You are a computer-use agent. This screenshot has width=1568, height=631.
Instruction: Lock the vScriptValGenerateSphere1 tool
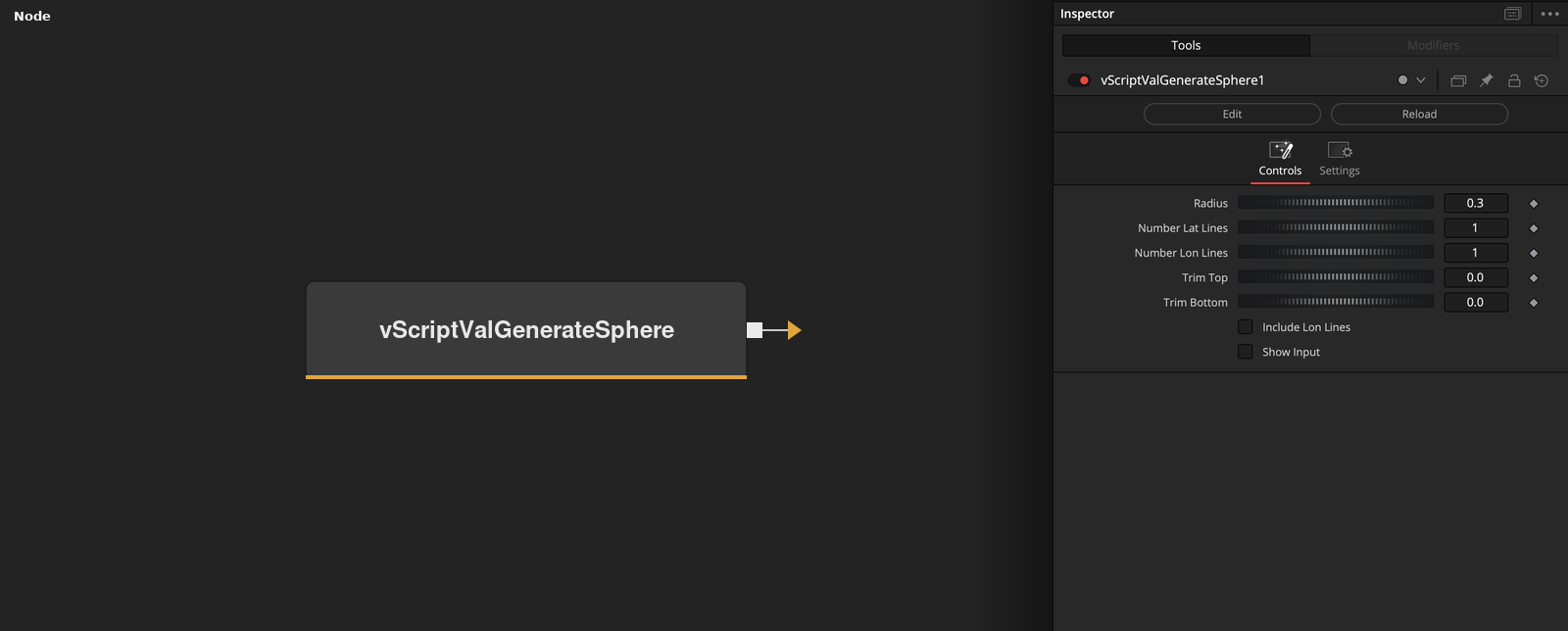click(1514, 80)
